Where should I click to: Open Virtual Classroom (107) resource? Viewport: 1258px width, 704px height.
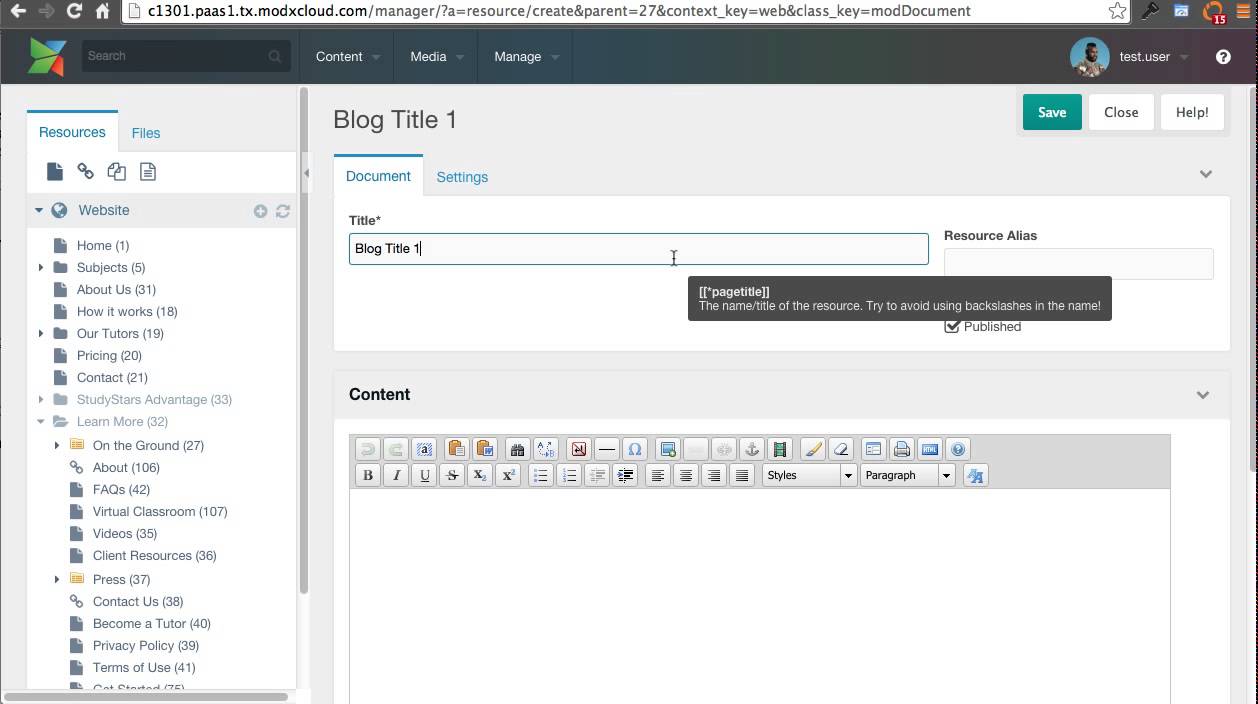[160, 511]
